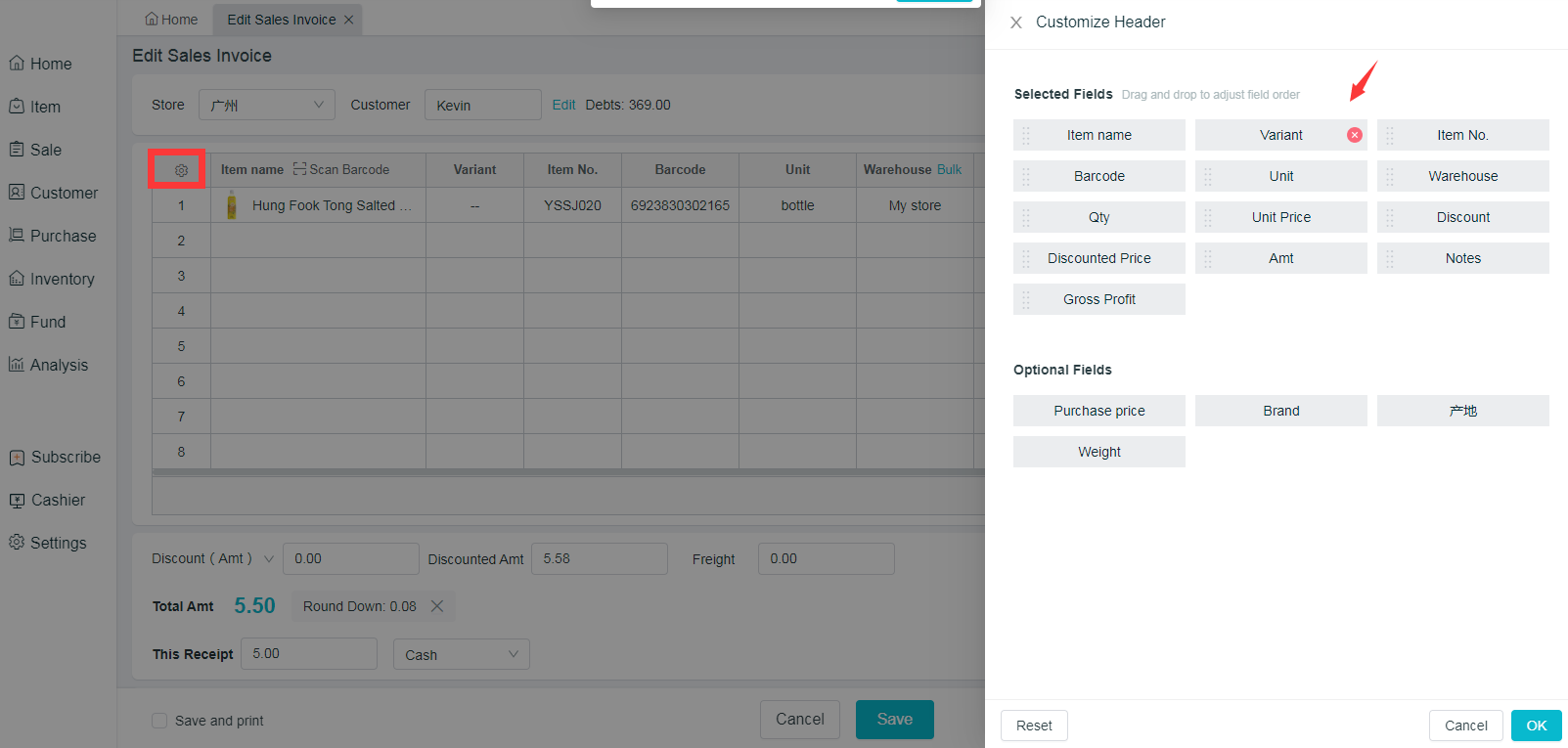The height and width of the screenshot is (748, 1568).
Task: Click the Freight input field
Action: point(826,558)
